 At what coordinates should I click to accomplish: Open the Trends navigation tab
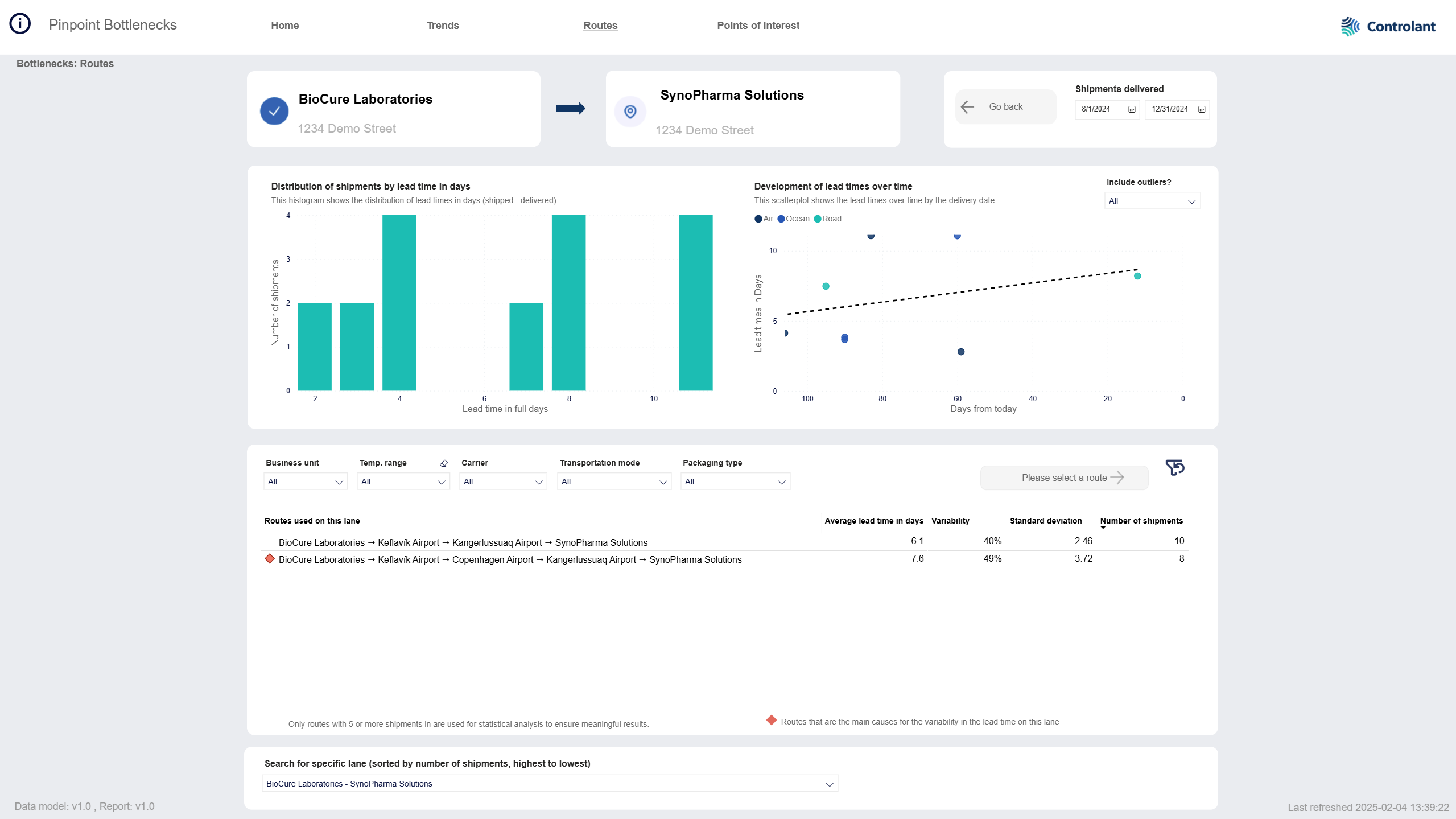coord(442,25)
